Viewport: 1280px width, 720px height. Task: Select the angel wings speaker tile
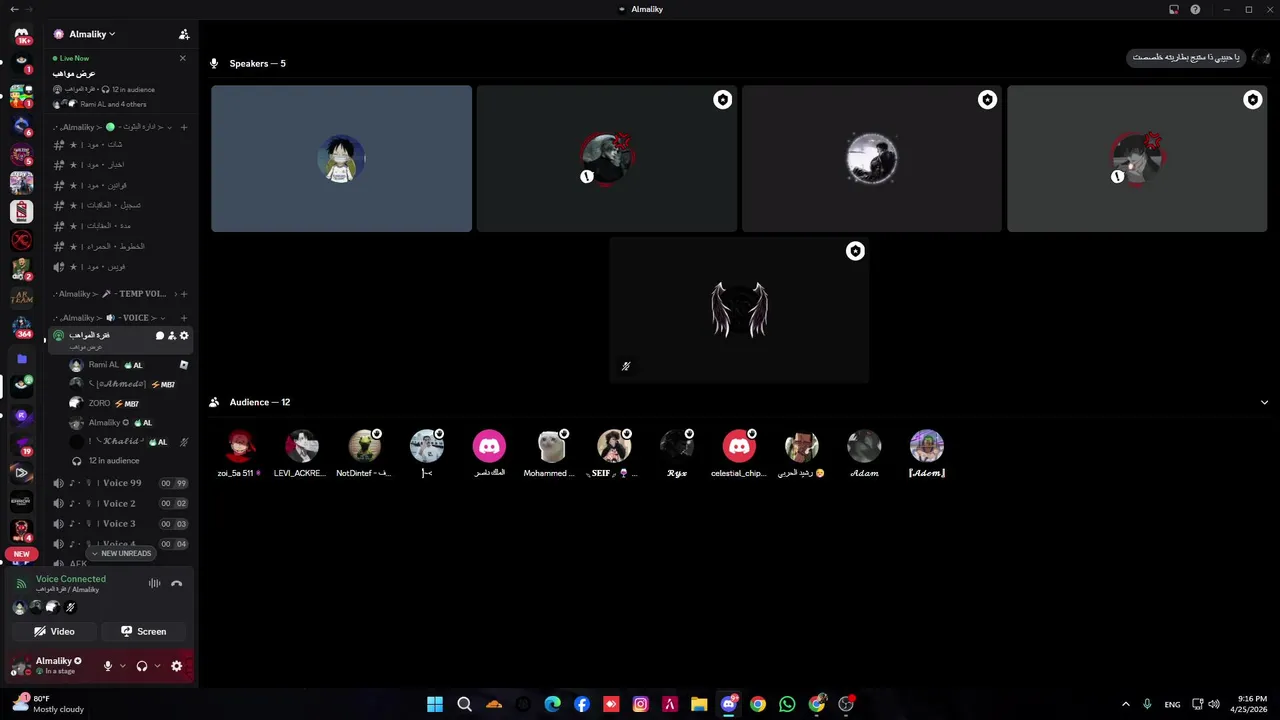739,310
